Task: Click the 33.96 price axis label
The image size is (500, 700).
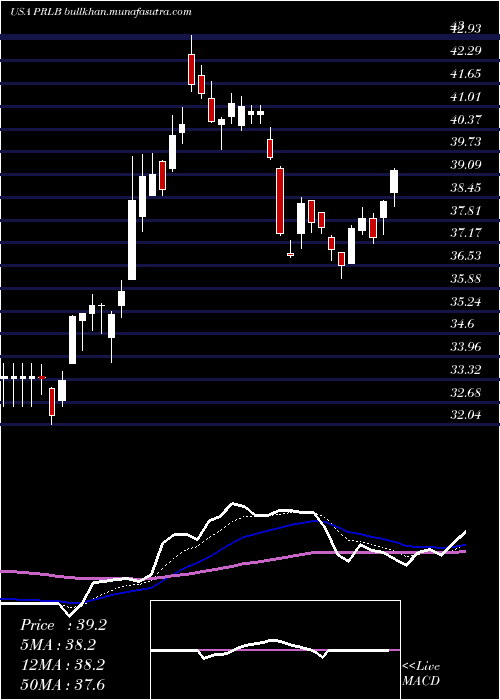Action: coord(466,347)
